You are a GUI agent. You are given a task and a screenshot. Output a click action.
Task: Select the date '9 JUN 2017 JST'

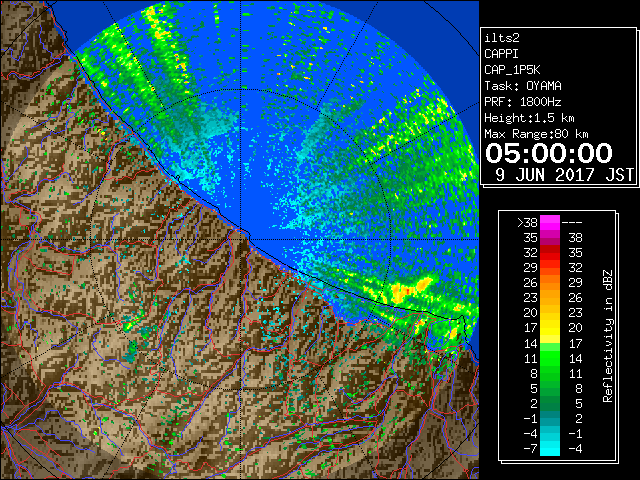tap(564, 175)
